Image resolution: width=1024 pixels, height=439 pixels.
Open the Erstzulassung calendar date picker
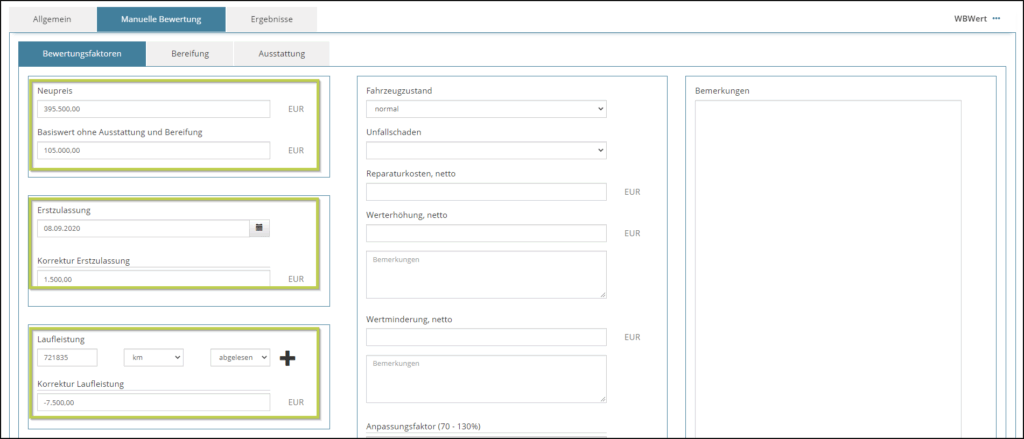(x=260, y=228)
